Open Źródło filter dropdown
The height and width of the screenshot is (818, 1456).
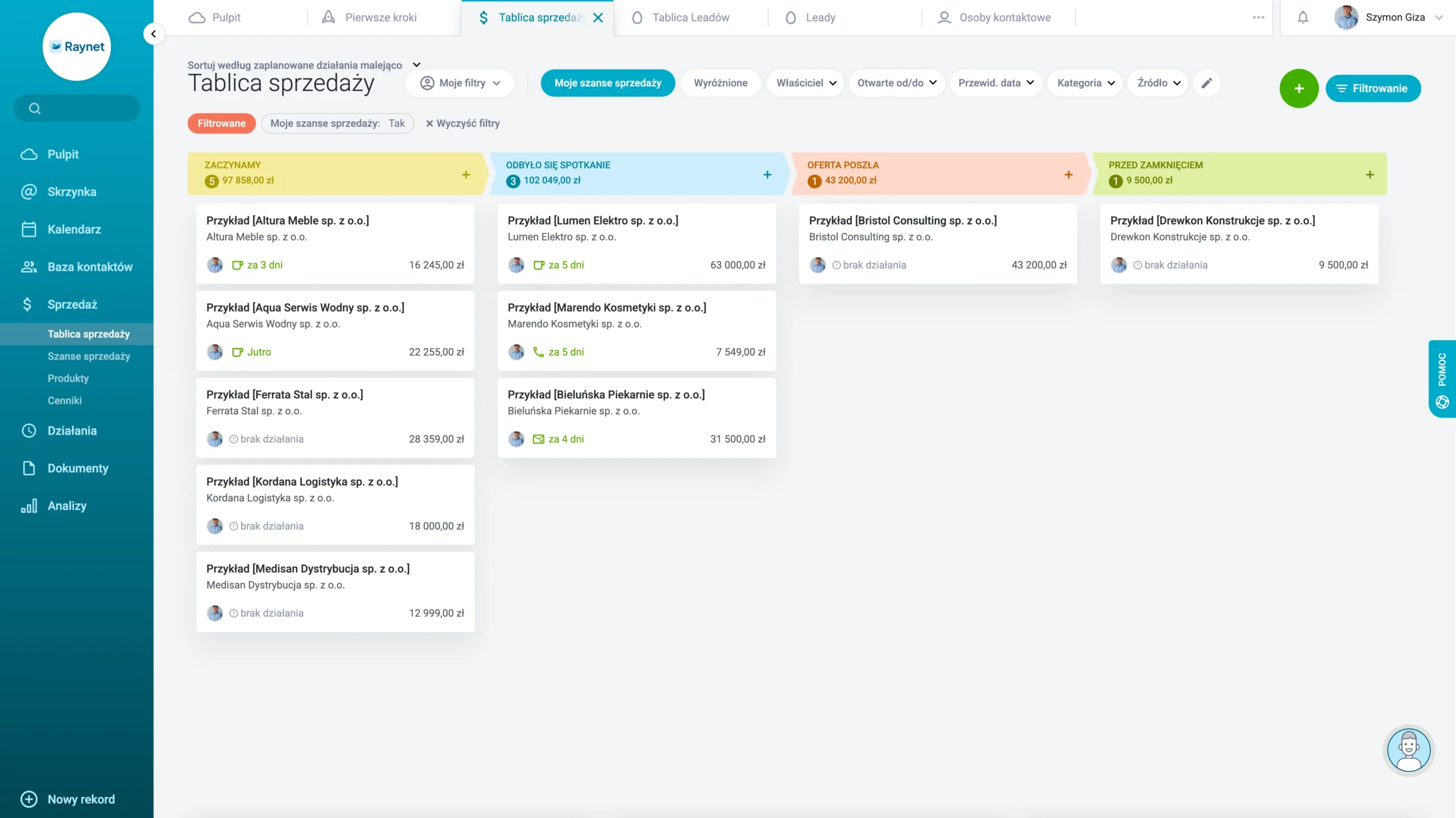click(1159, 83)
